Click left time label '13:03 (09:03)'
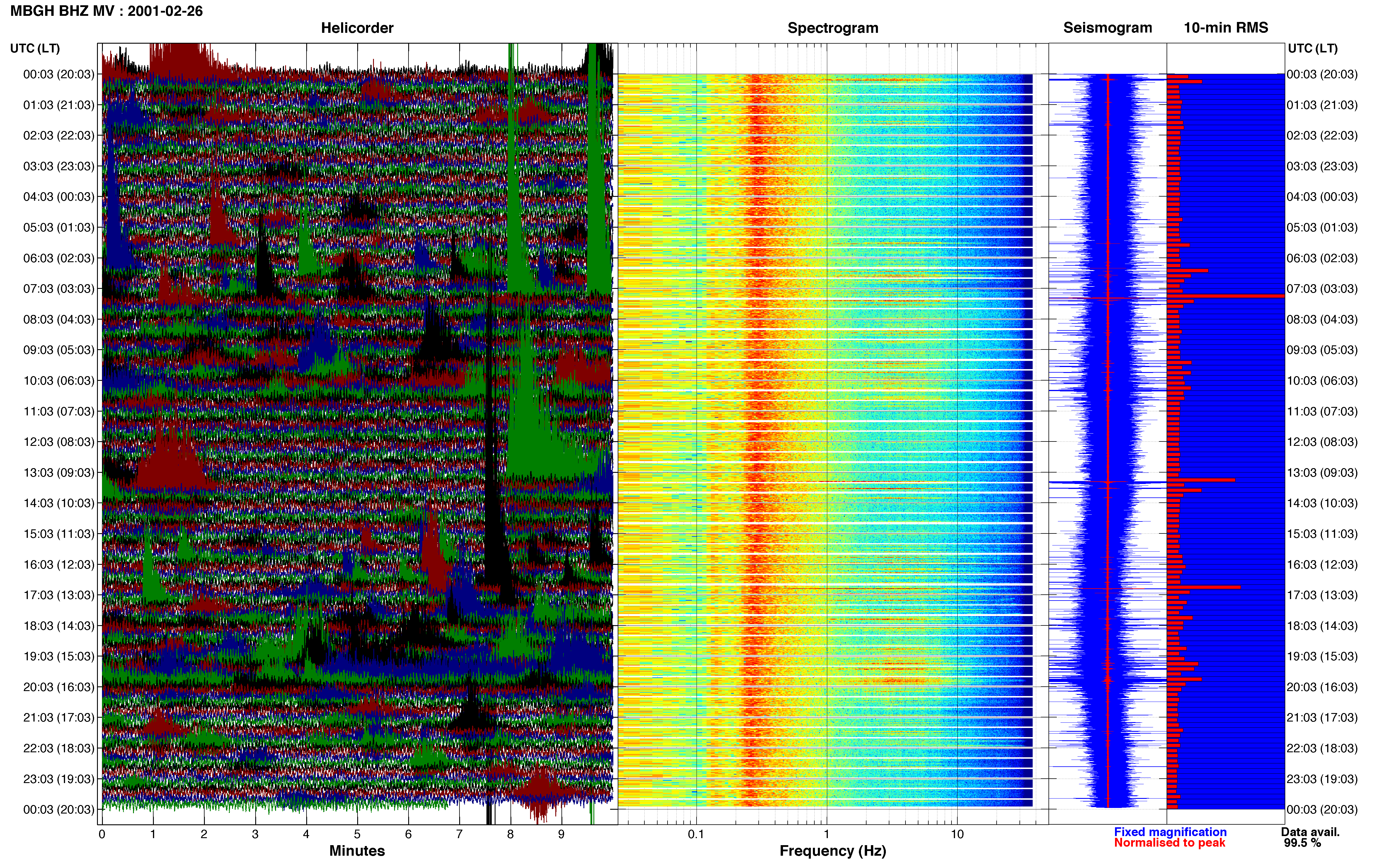Image resolution: width=1389 pixels, height=868 pixels. tap(59, 473)
